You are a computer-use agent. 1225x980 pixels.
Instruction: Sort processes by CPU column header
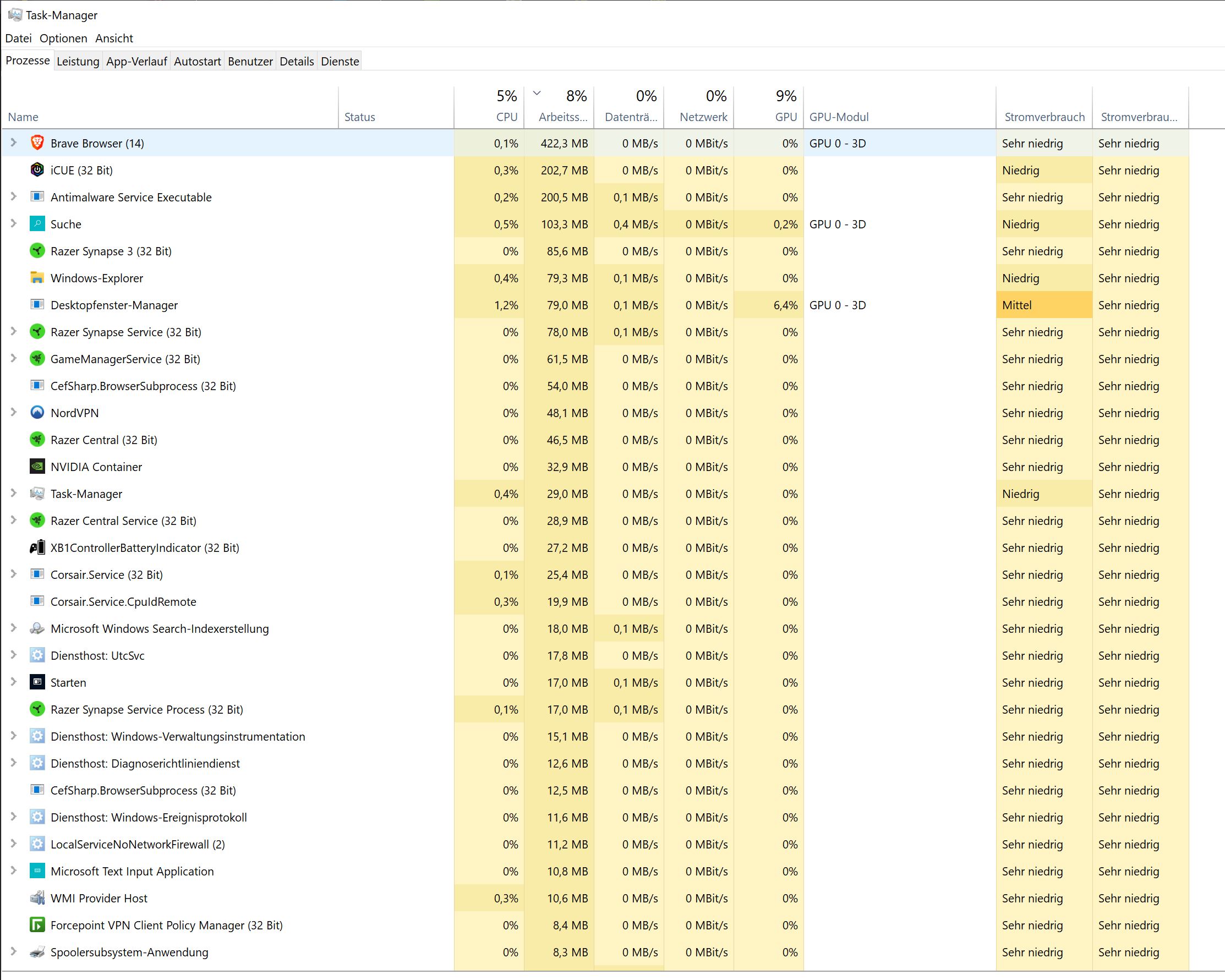point(506,117)
